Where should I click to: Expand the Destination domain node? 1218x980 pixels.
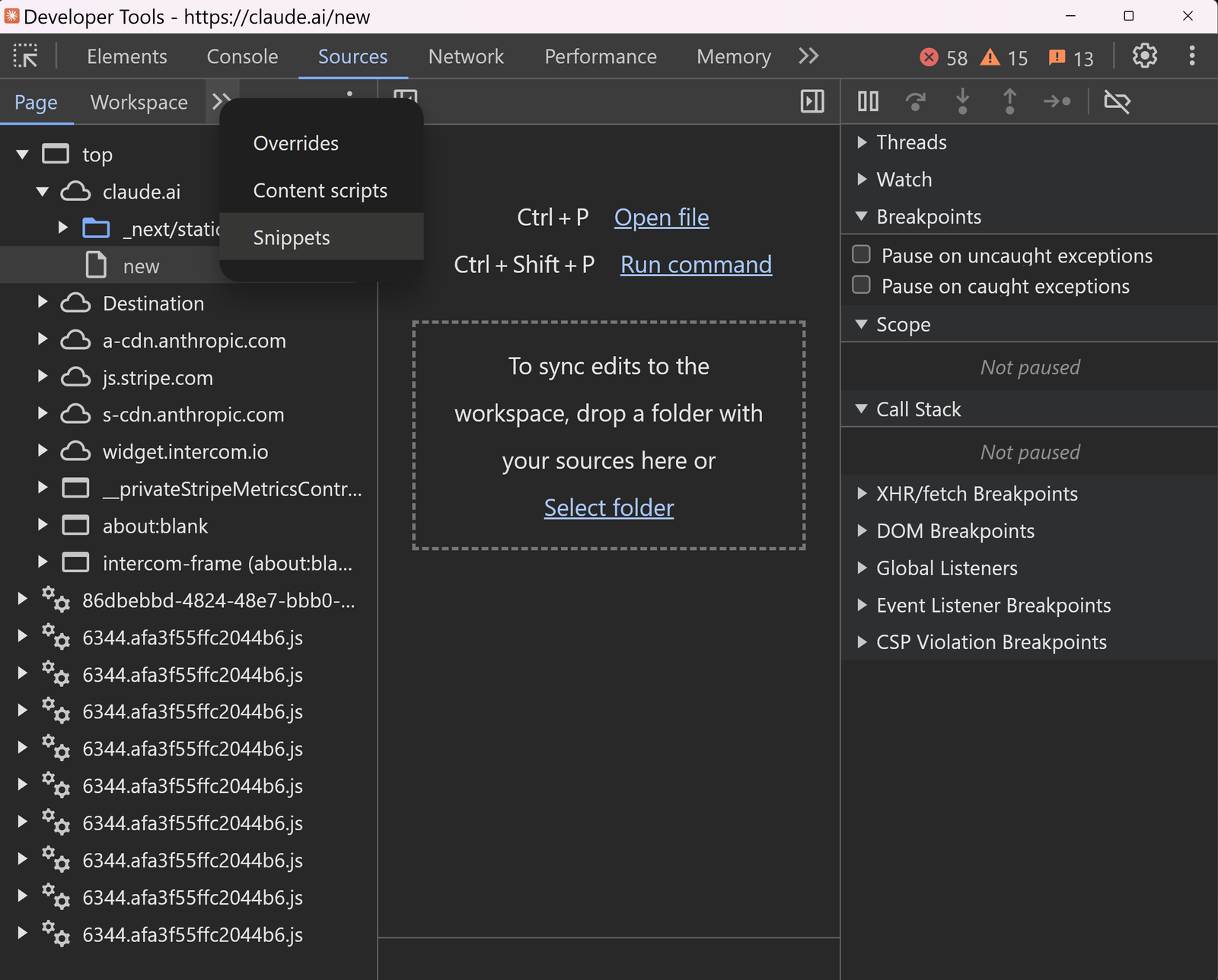click(43, 303)
